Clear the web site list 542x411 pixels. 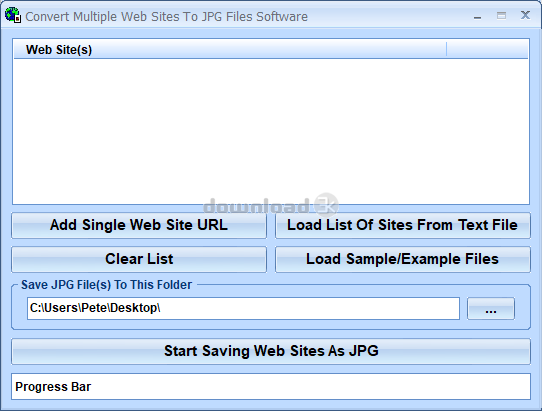pos(139,259)
